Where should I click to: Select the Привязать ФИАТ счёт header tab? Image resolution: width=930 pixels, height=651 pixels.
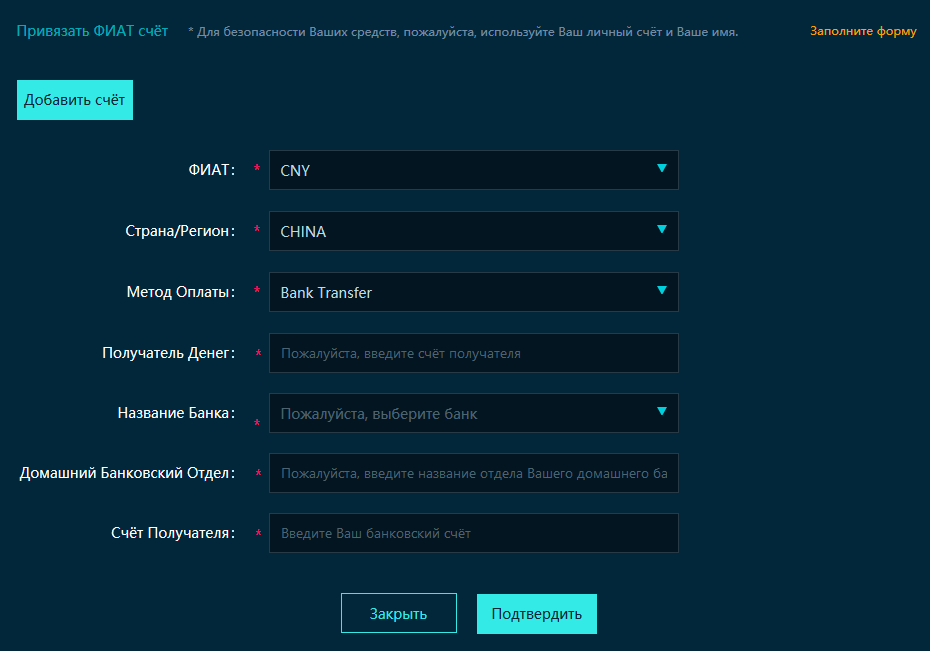92,31
